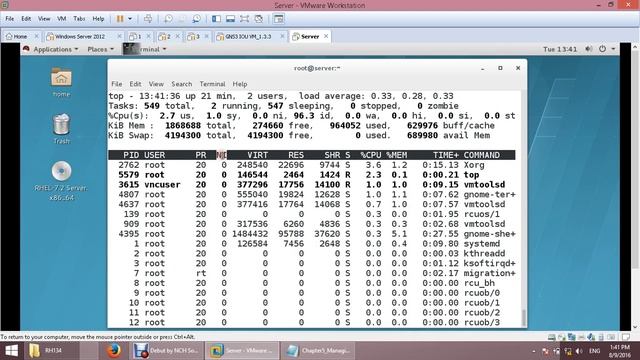Open the RHEL-7.2 Server disc icon
The height and width of the screenshot is (360, 640).
pyautogui.click(x=61, y=181)
